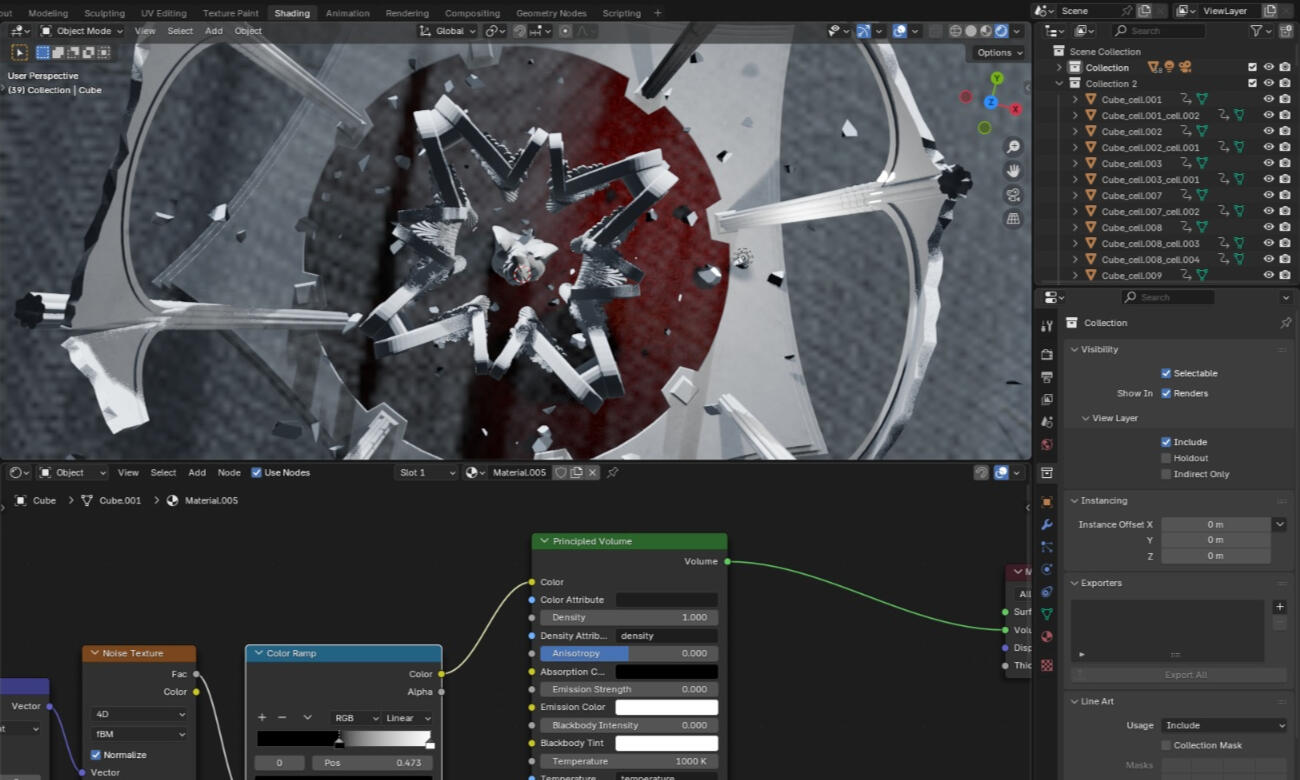Open the Object properties tab
This screenshot has width=1300, height=780.
click(1047, 502)
